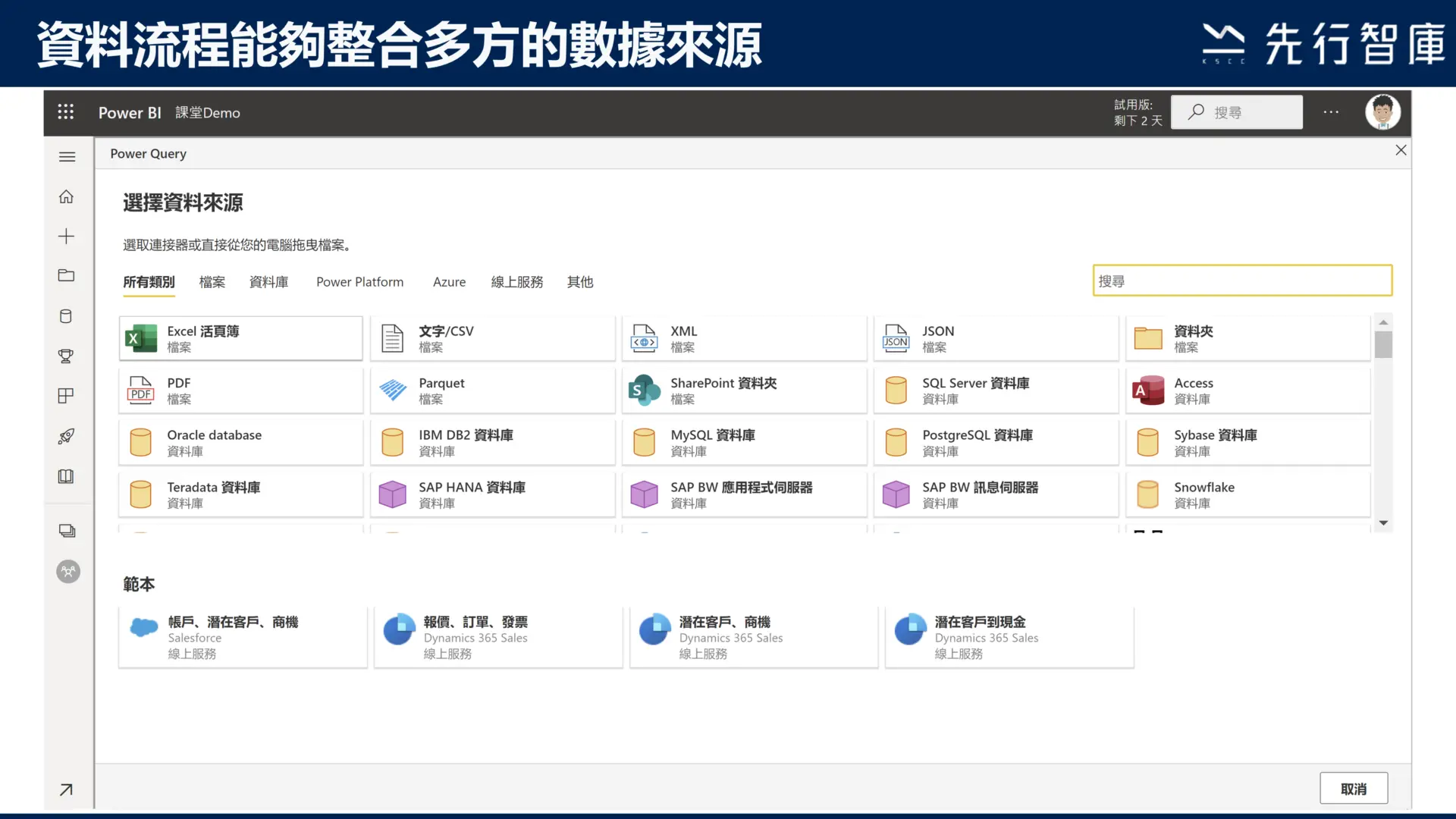Select the Excel 活頁簿 connector
This screenshot has width=1456, height=819.
point(241,338)
